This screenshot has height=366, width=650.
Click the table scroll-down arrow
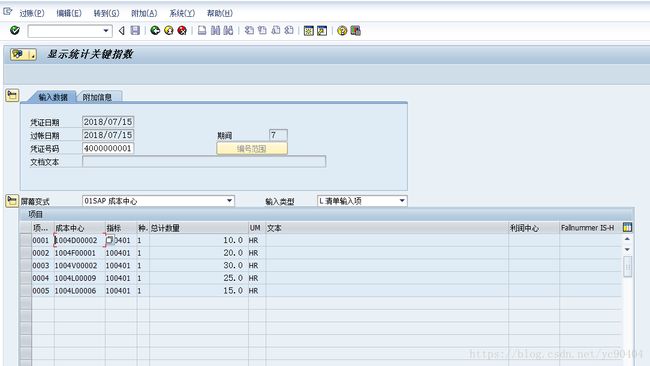pos(627,249)
